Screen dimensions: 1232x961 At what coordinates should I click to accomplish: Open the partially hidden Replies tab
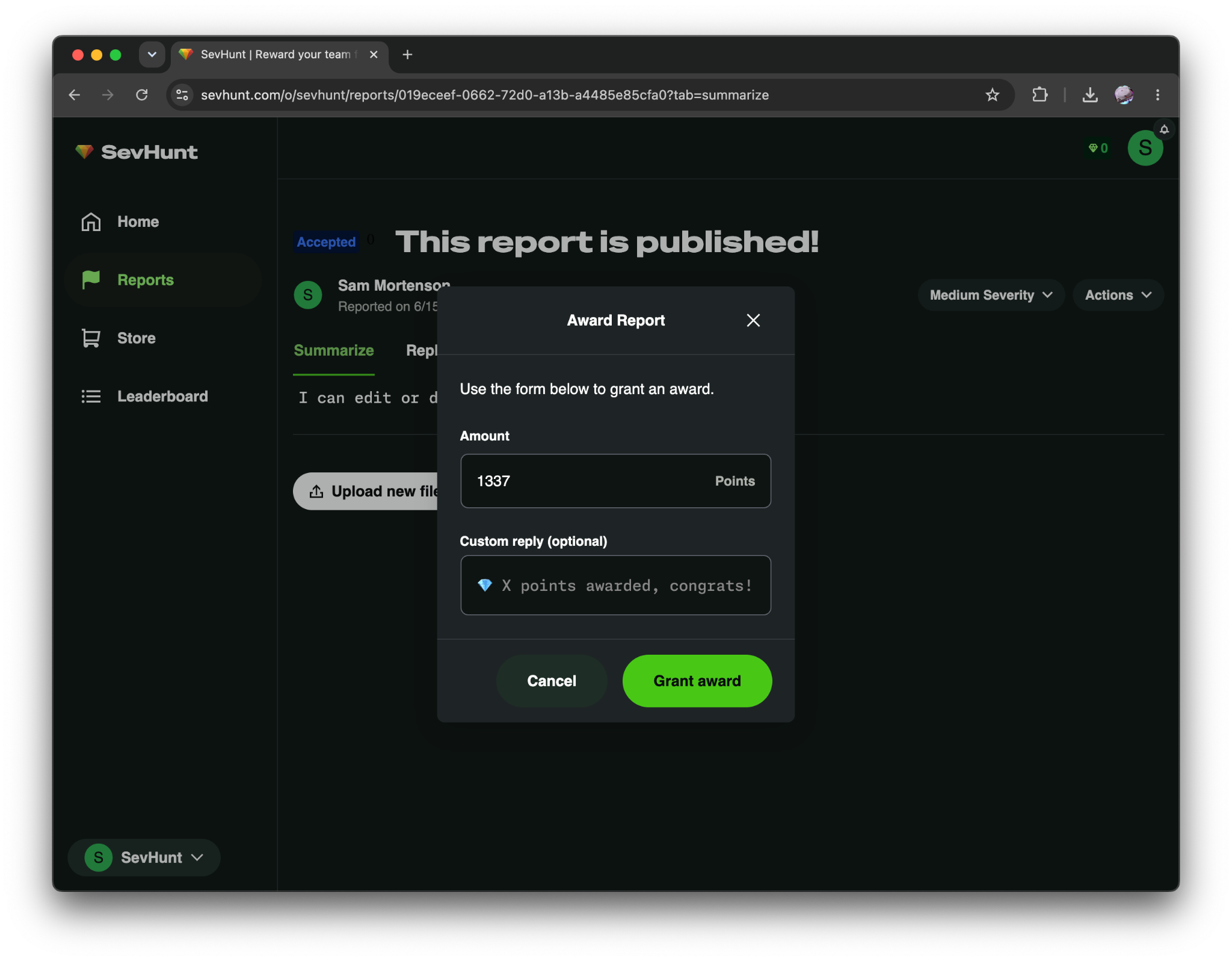[422, 350]
